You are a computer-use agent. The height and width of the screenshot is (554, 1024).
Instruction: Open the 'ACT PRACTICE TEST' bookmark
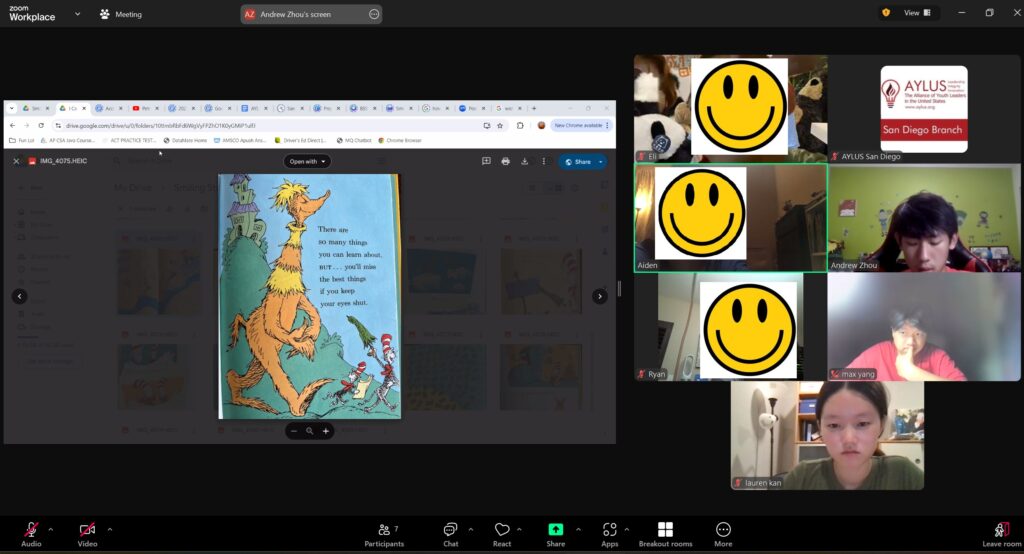coord(129,140)
